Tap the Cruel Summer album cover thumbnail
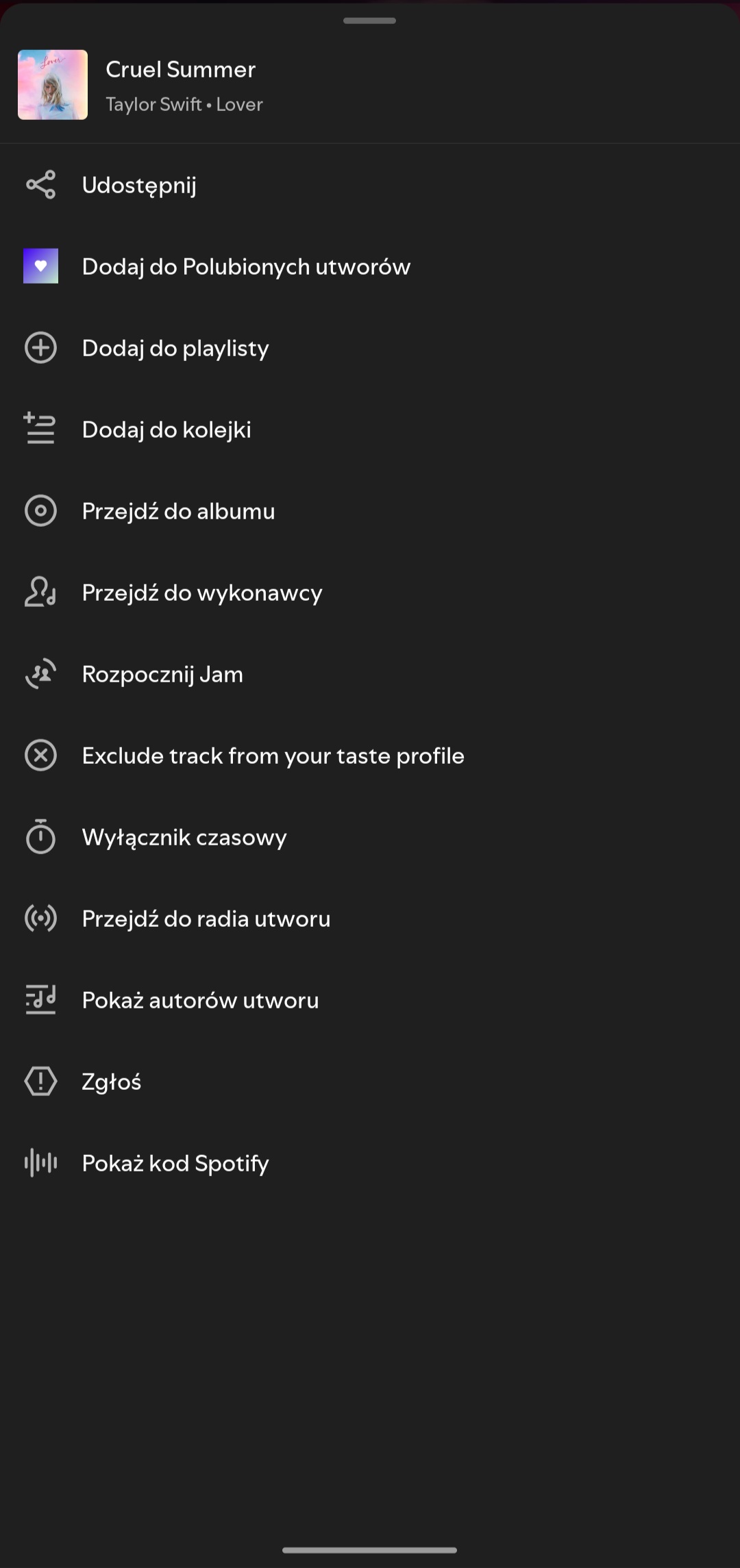Viewport: 740px width, 1568px height. (x=53, y=85)
